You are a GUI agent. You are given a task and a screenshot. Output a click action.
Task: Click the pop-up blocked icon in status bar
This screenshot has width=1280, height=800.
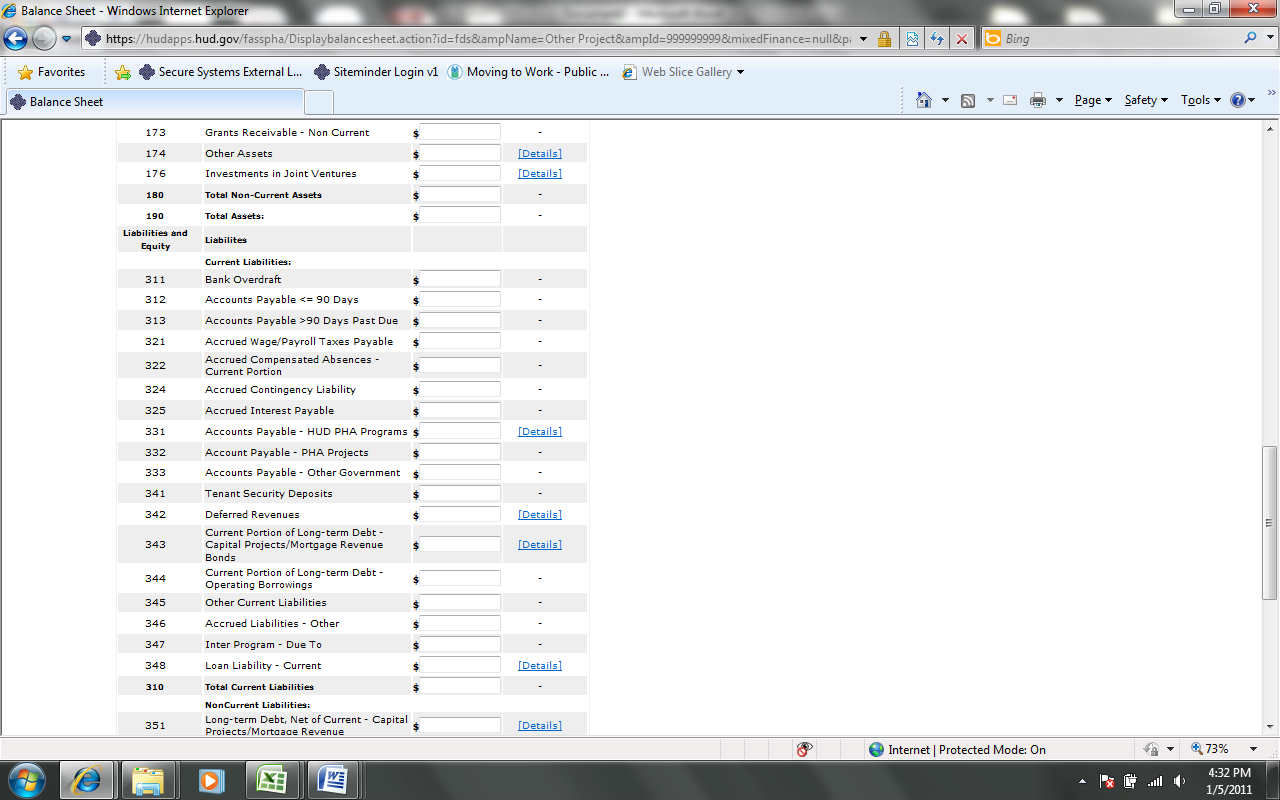click(804, 749)
